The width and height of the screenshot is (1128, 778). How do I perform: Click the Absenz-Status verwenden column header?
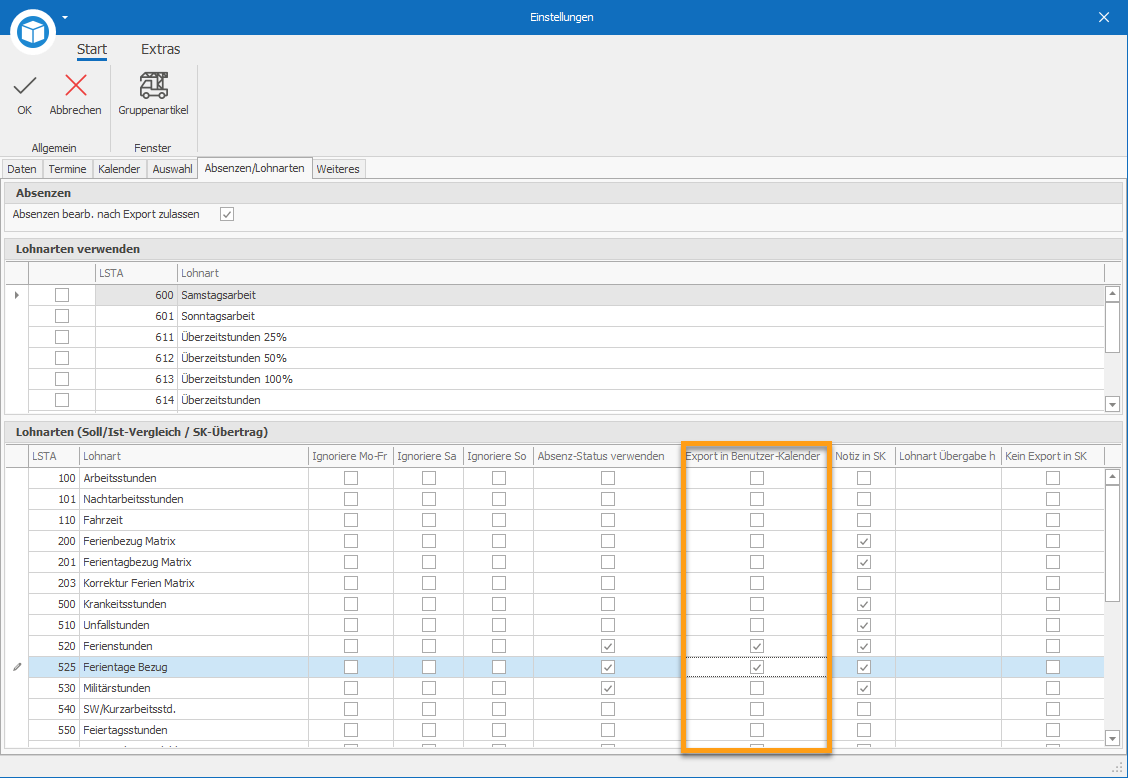[x=601, y=456]
